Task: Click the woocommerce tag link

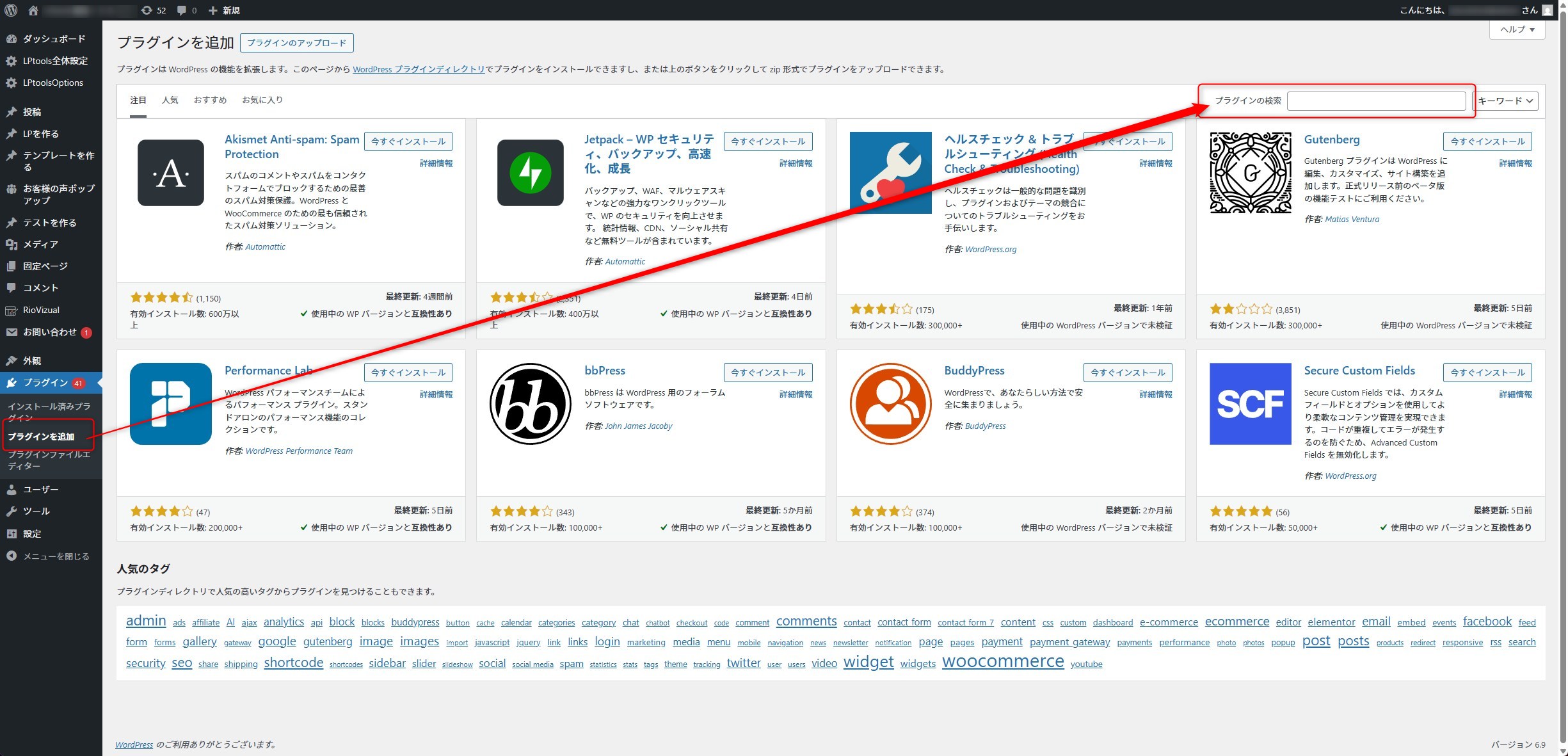Action: click(x=1002, y=661)
